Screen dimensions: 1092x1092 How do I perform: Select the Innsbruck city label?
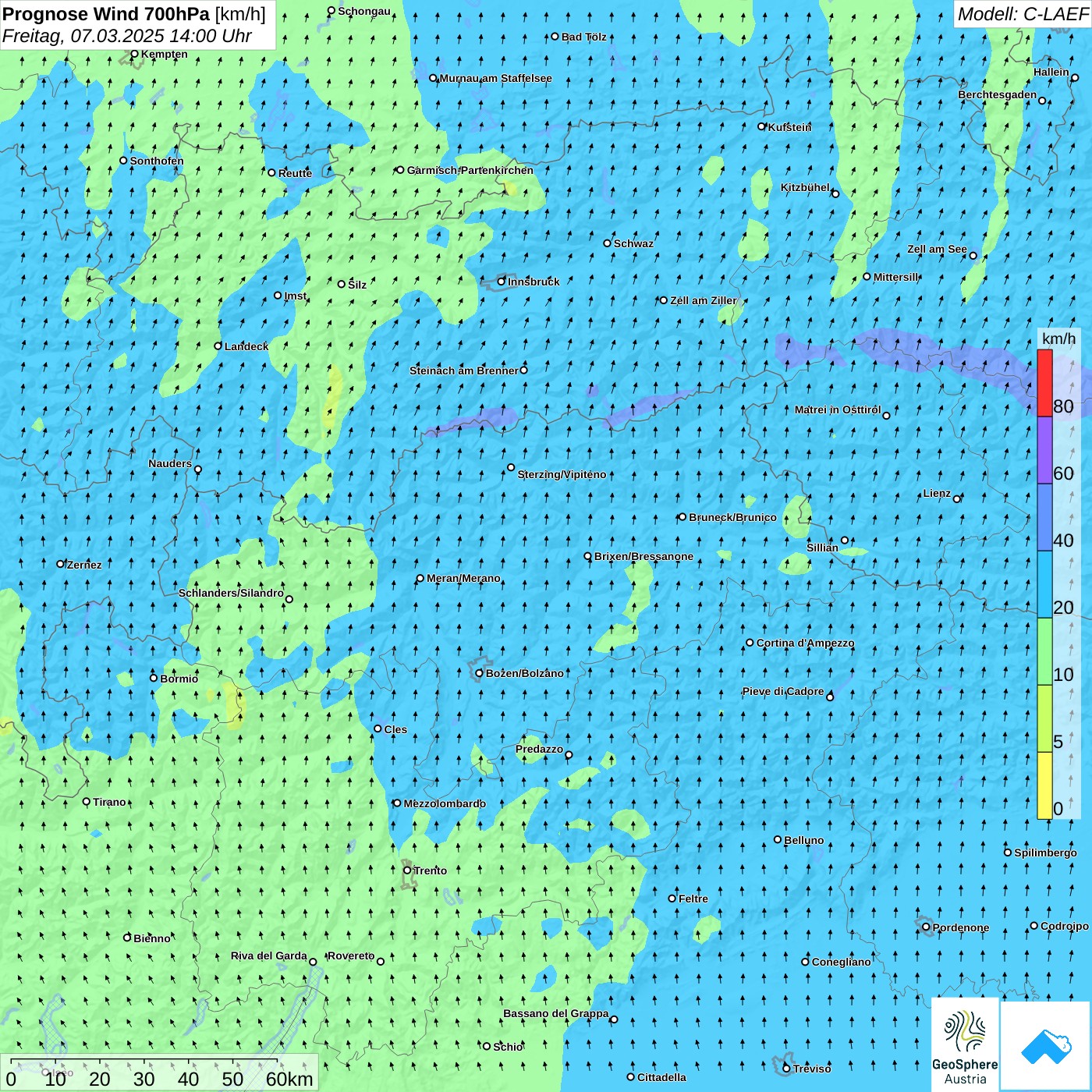click(x=534, y=282)
